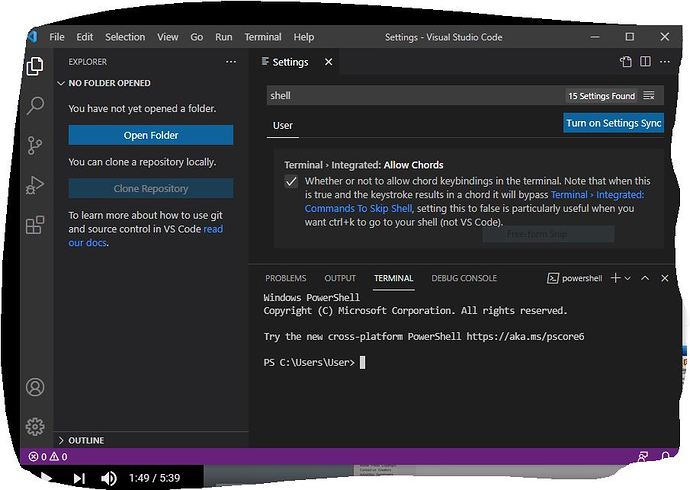Open the Edit menu
The width and height of the screenshot is (690, 490).
84,37
